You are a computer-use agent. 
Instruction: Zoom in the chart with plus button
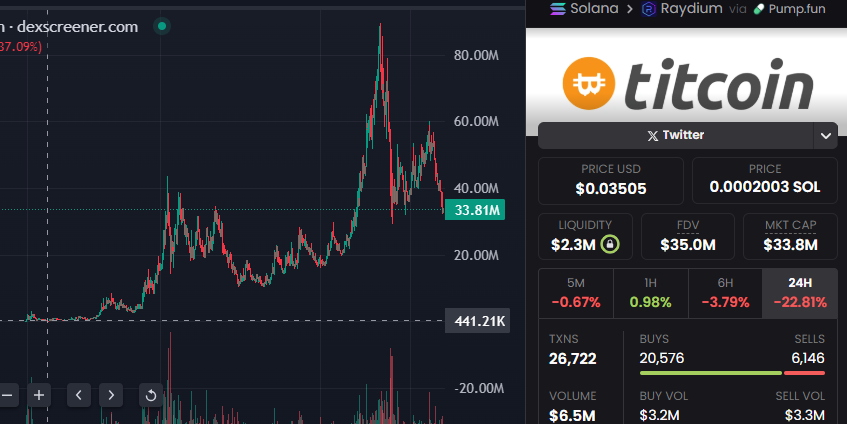click(x=39, y=395)
